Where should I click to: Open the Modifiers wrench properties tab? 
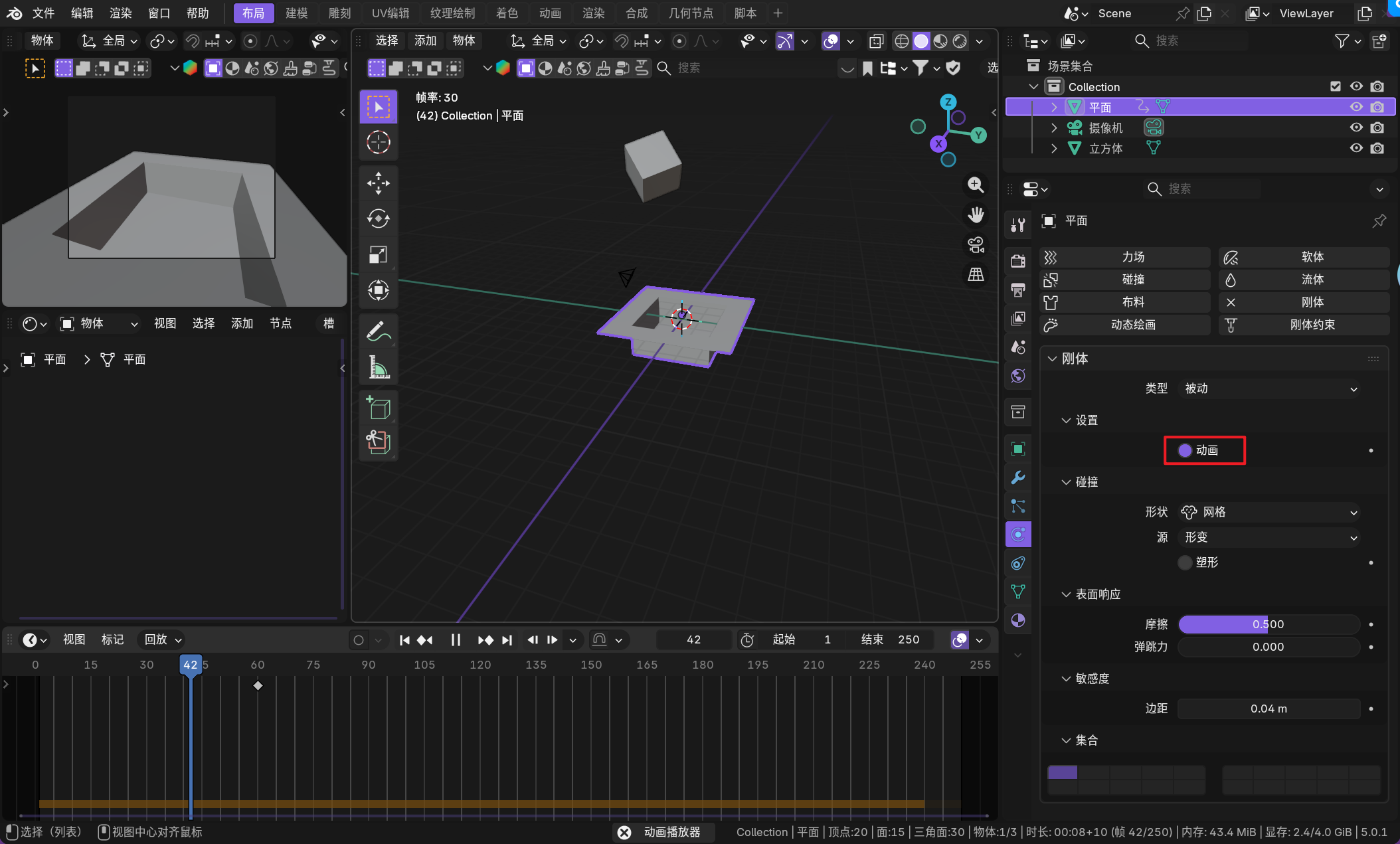pos(1017,477)
